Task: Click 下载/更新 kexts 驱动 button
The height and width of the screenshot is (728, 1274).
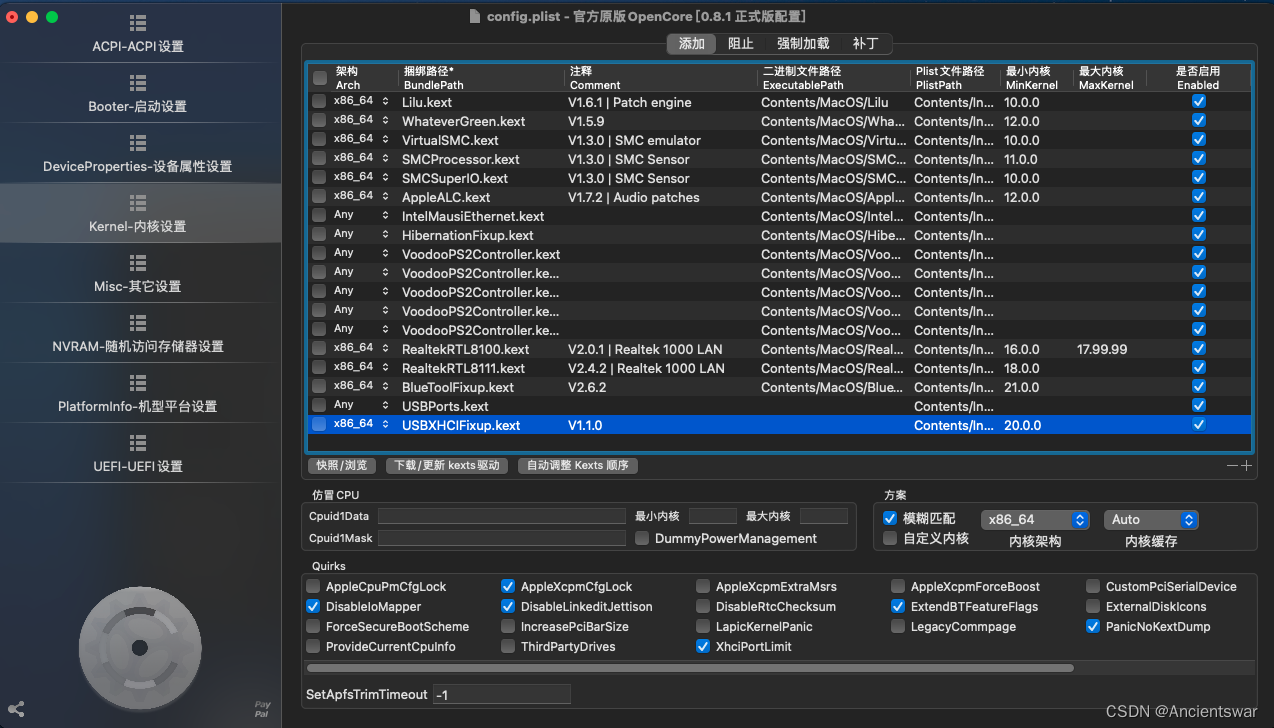Action: (447, 466)
